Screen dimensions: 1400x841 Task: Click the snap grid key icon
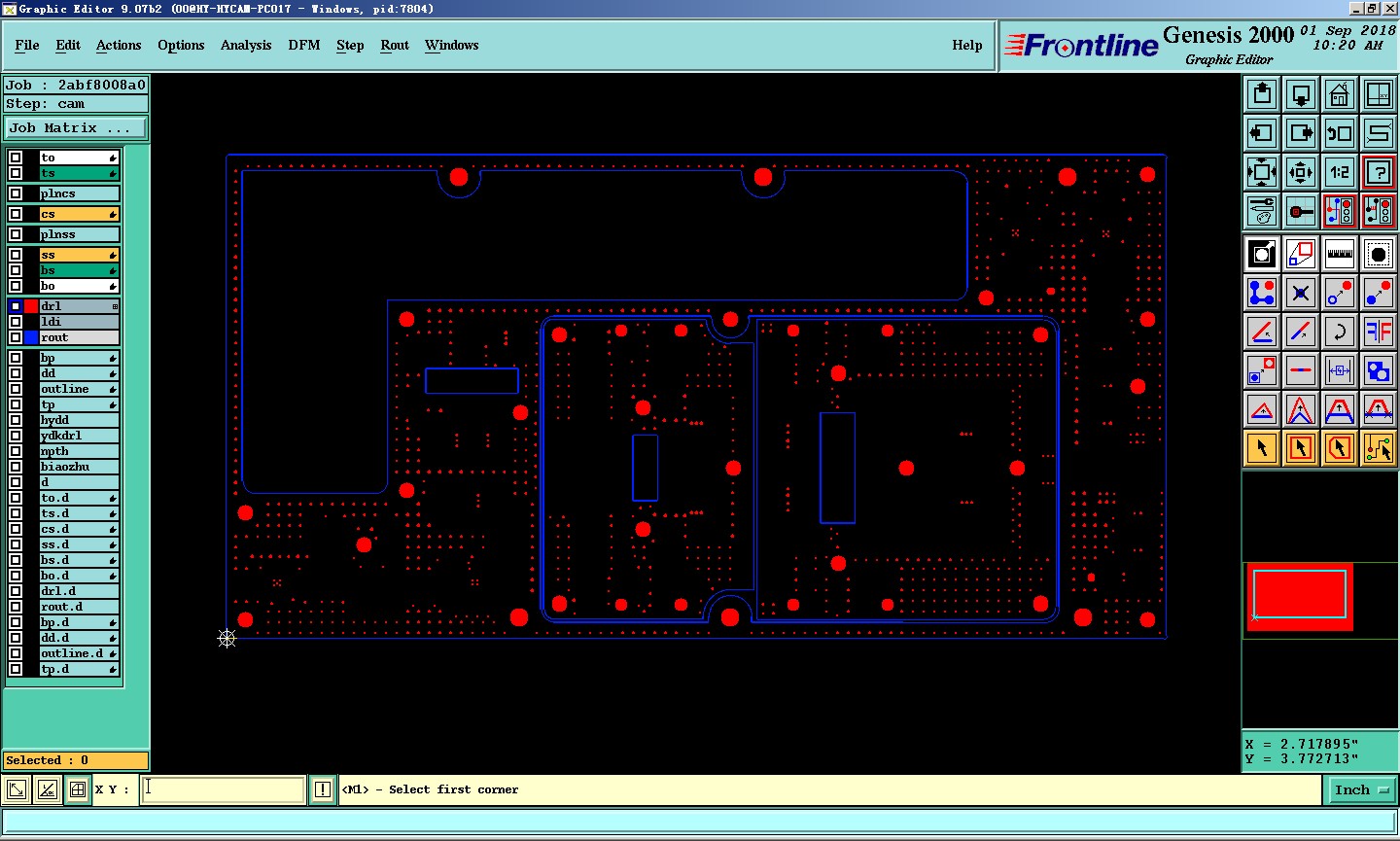tap(1301, 211)
